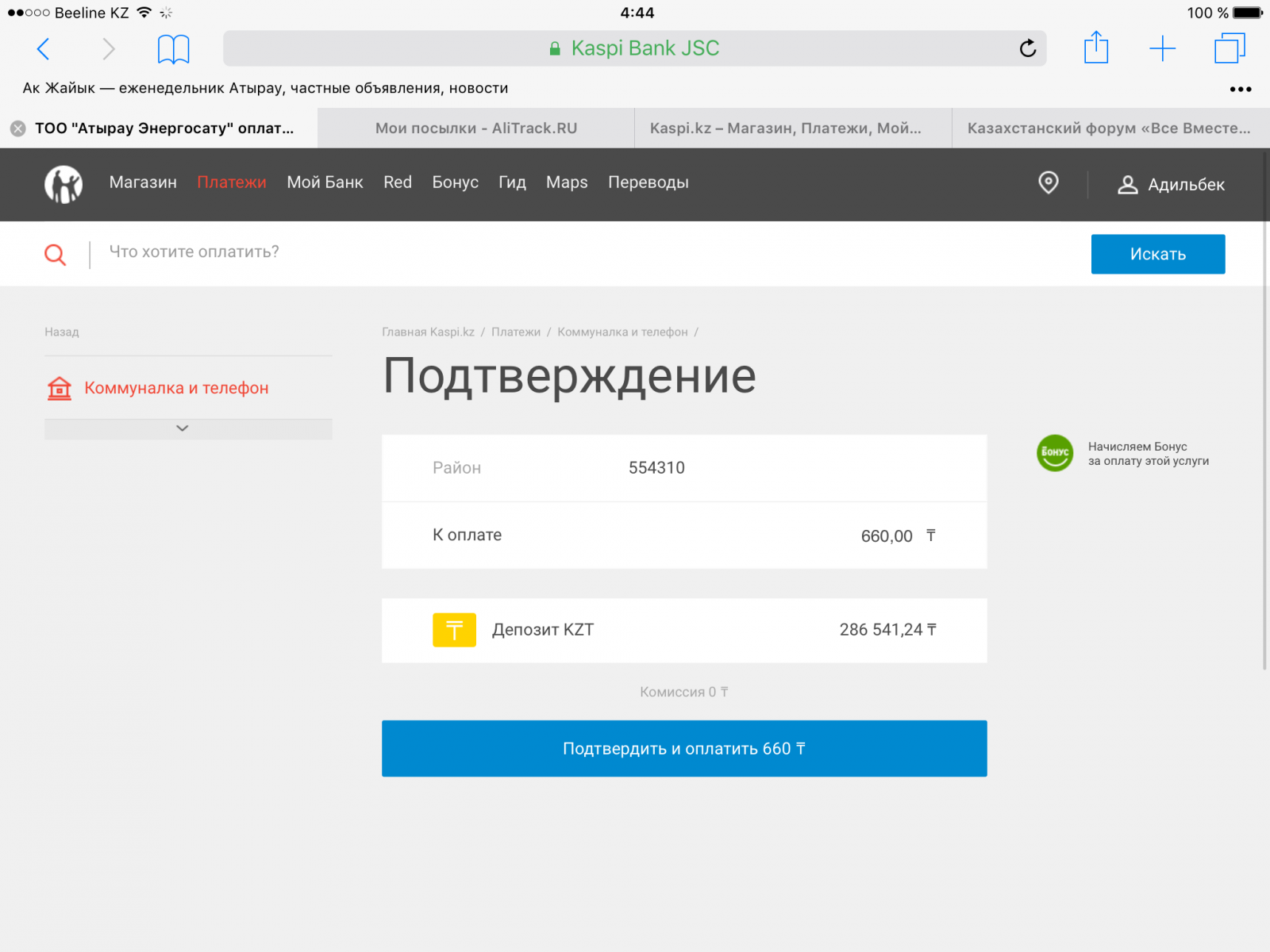
Task: Click the Комиссия 0 ₸ text
Action: click(x=684, y=692)
